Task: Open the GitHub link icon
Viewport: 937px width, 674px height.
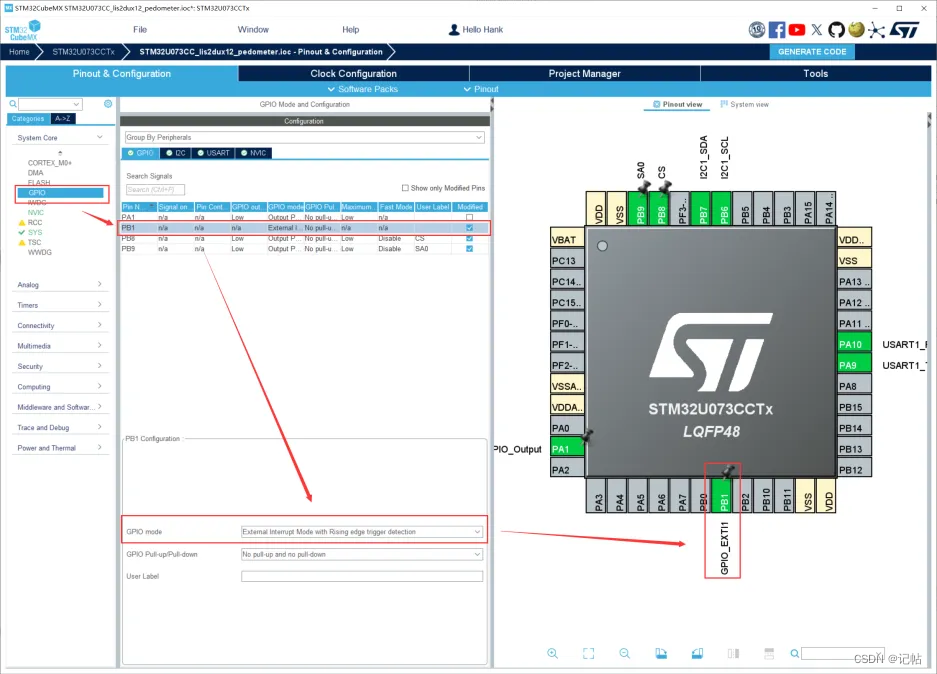Action: click(837, 30)
